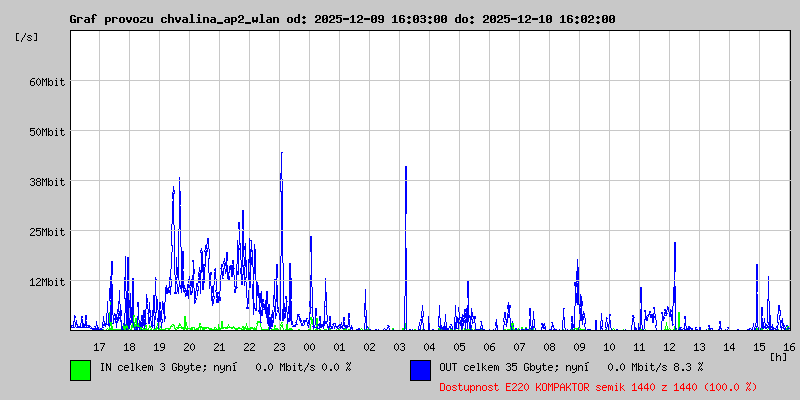
Task: Click the '12' hour label on x-axis
Action: 669,347
